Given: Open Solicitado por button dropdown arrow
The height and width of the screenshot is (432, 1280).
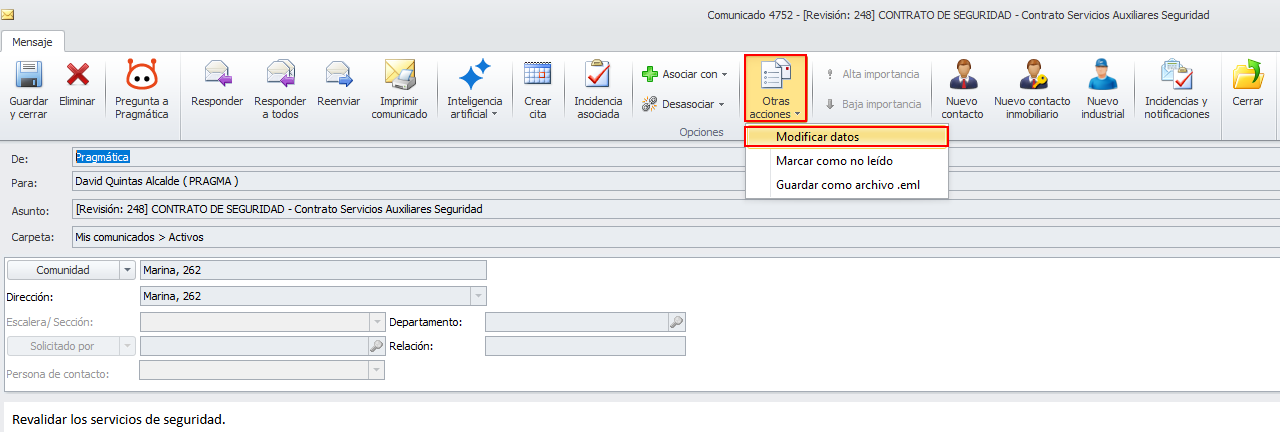Looking at the screenshot, I should coord(127,346).
